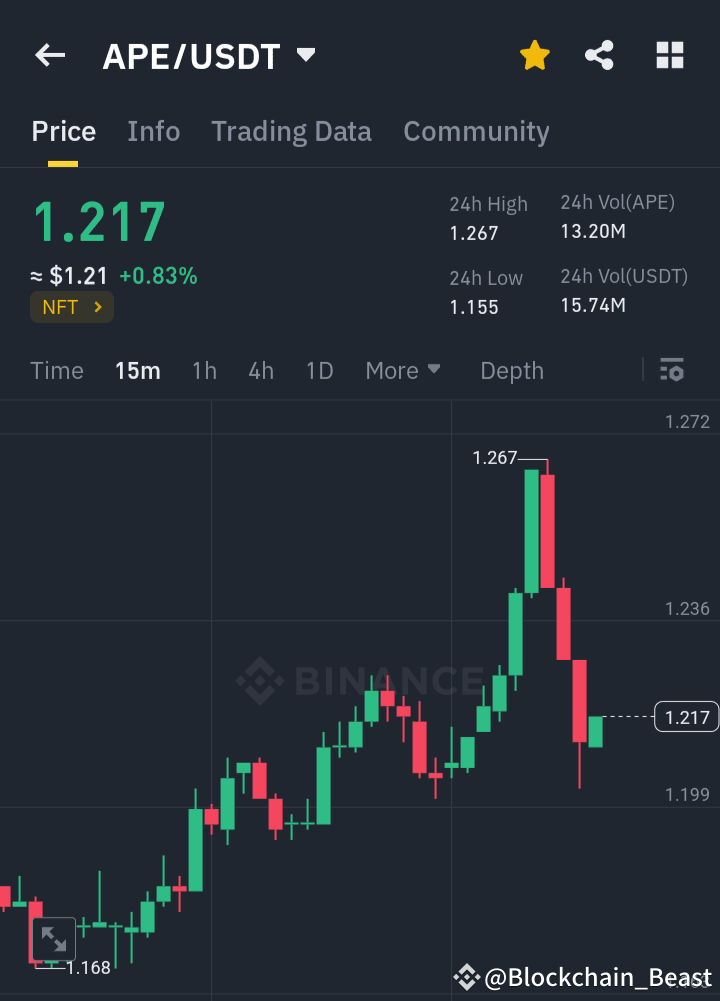Go back using the back arrow
720x1001 pixels.
(49, 55)
